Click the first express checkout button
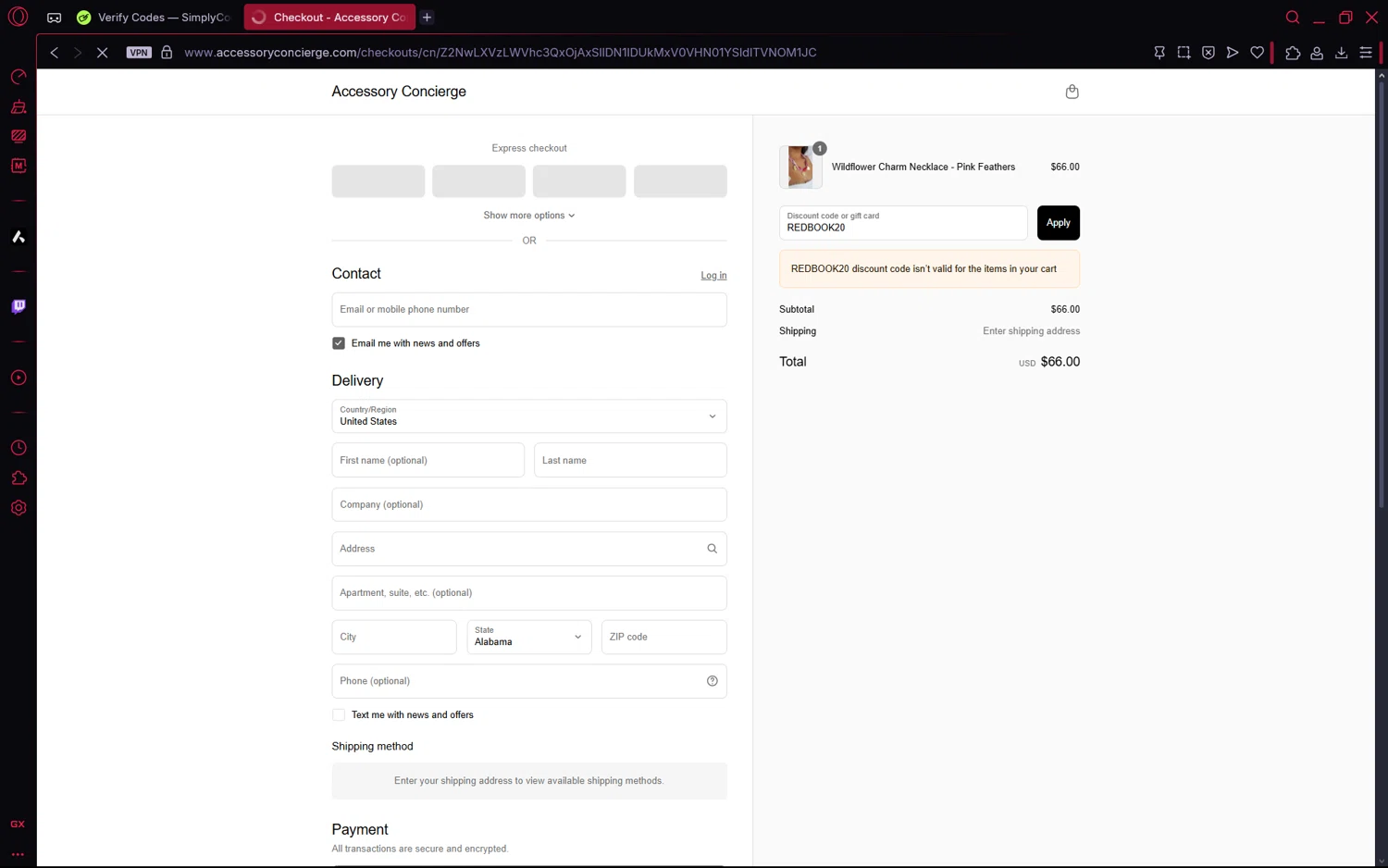This screenshot has height=868, width=1388. pyautogui.click(x=378, y=181)
